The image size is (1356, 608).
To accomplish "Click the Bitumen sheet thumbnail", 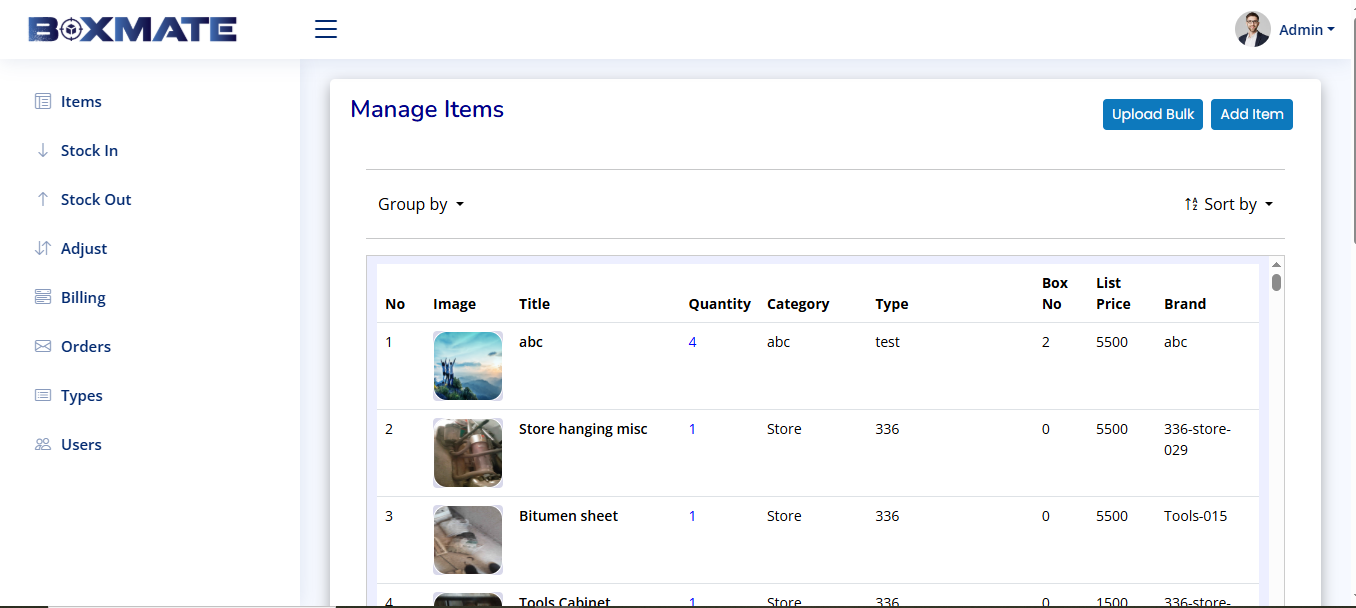I will click(468, 540).
